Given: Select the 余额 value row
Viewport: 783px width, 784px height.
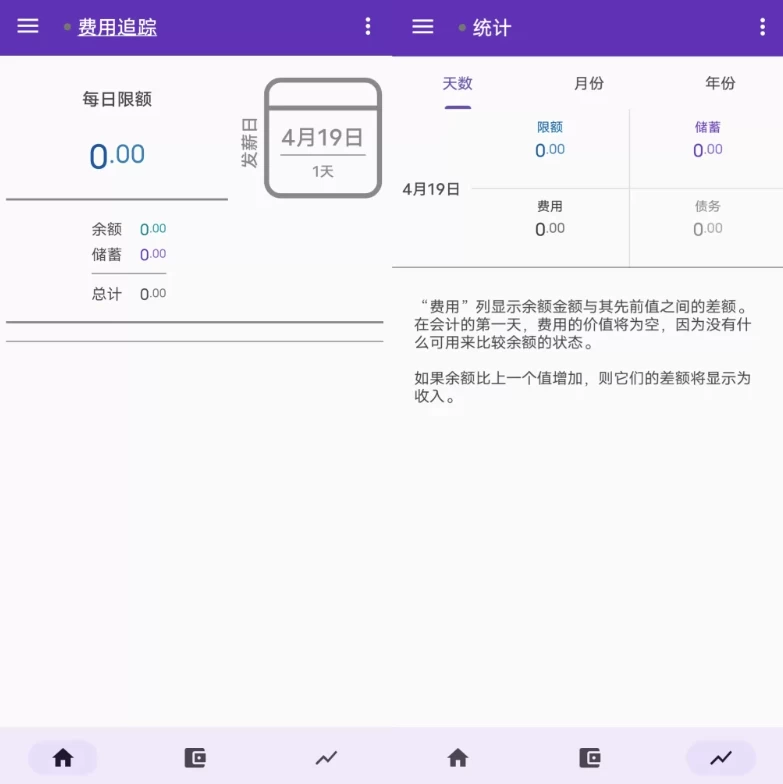Looking at the screenshot, I should (129, 229).
